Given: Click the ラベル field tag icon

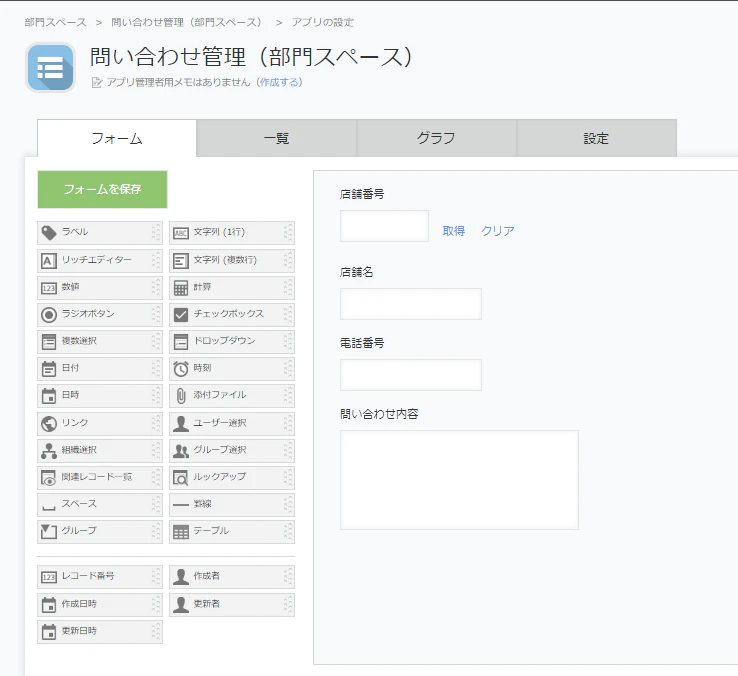Looking at the screenshot, I should coord(49,233).
